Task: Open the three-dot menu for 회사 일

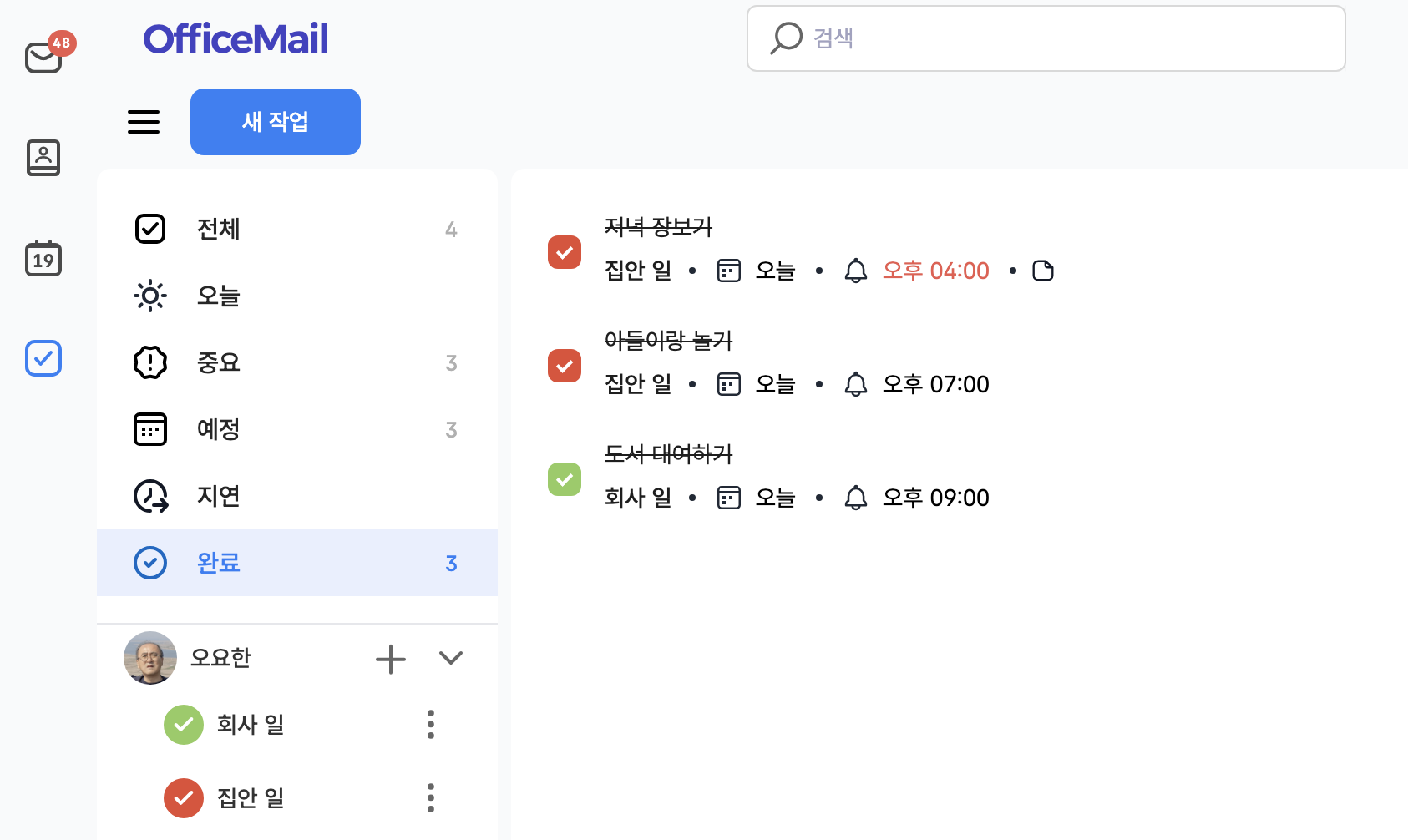Action: [x=431, y=725]
